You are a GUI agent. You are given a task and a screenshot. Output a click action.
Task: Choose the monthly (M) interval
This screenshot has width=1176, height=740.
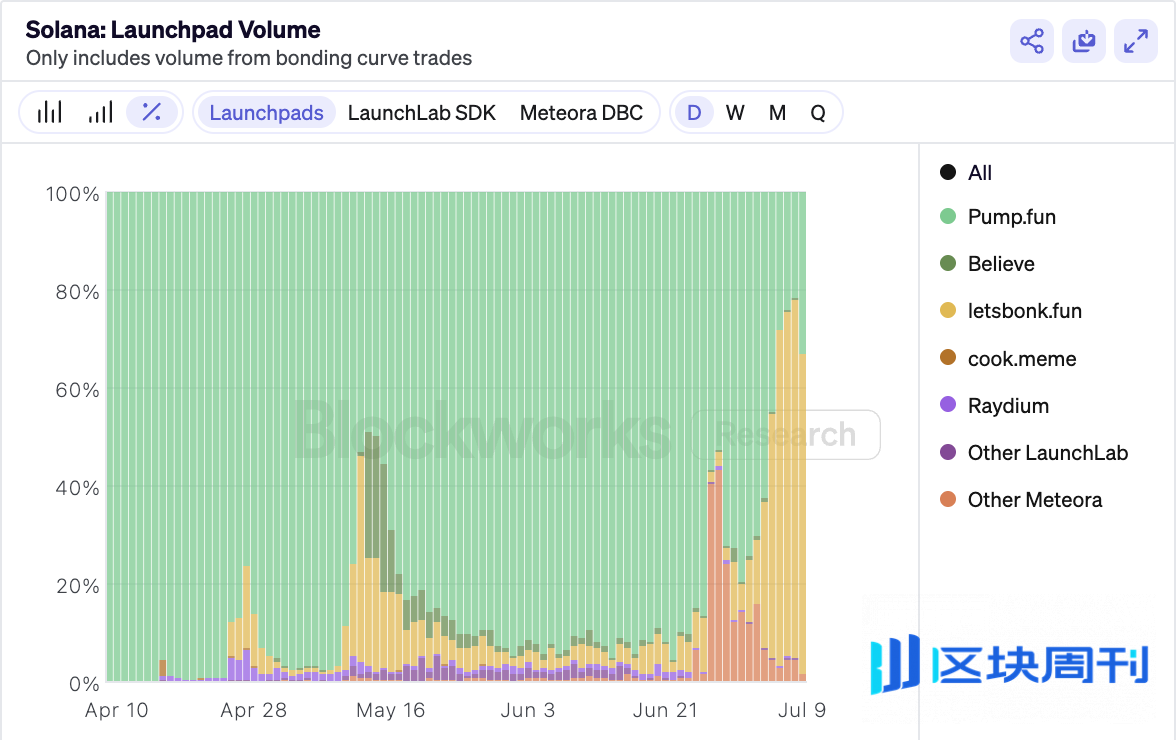(x=777, y=112)
